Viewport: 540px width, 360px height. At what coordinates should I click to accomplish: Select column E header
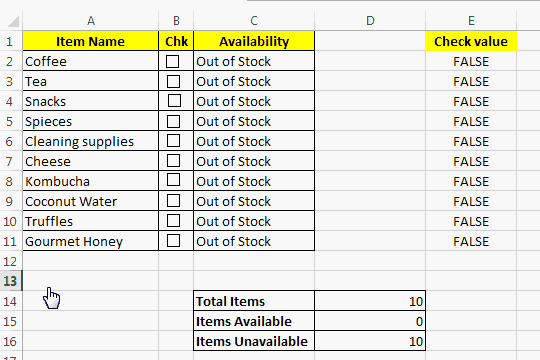click(x=471, y=21)
